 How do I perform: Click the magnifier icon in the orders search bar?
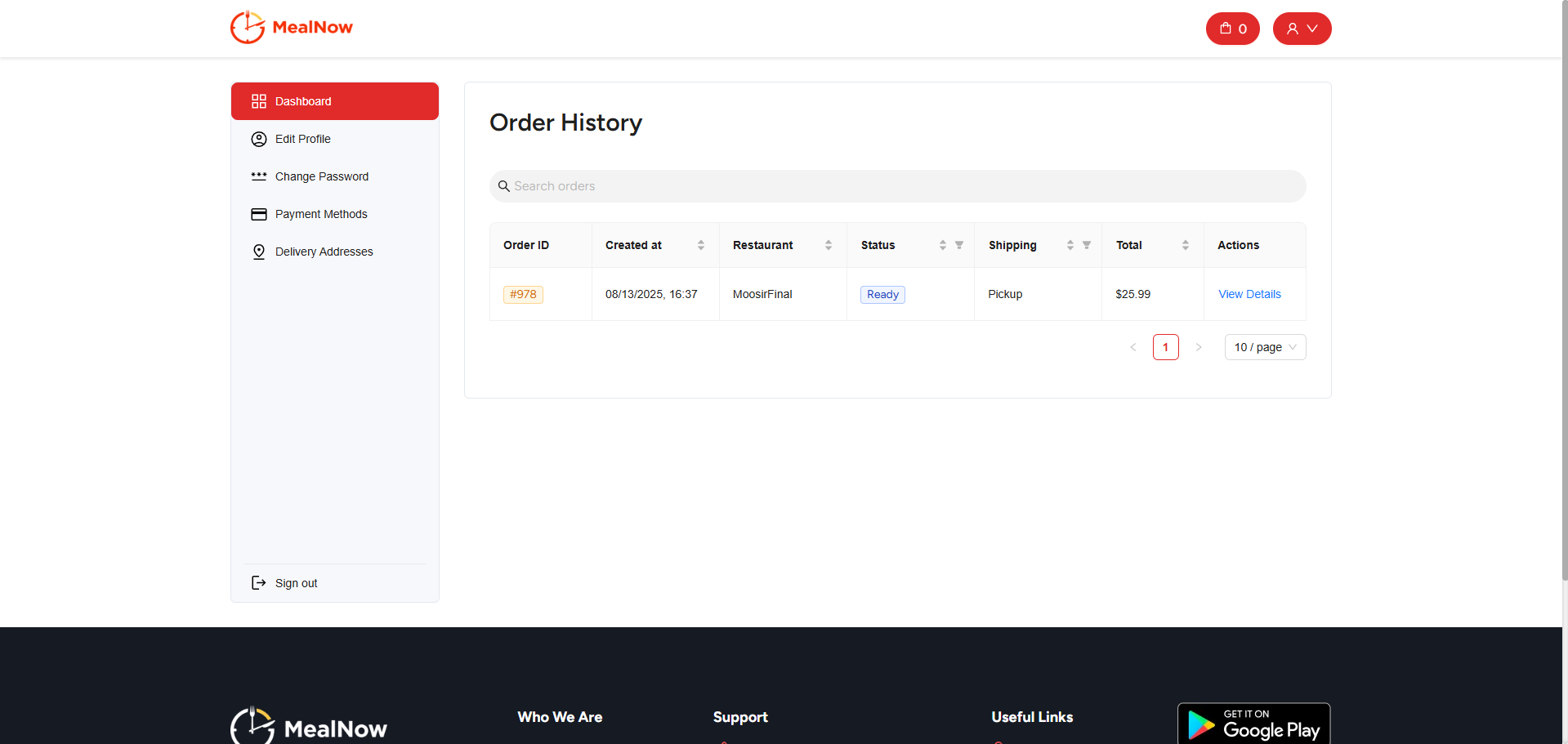pos(503,185)
